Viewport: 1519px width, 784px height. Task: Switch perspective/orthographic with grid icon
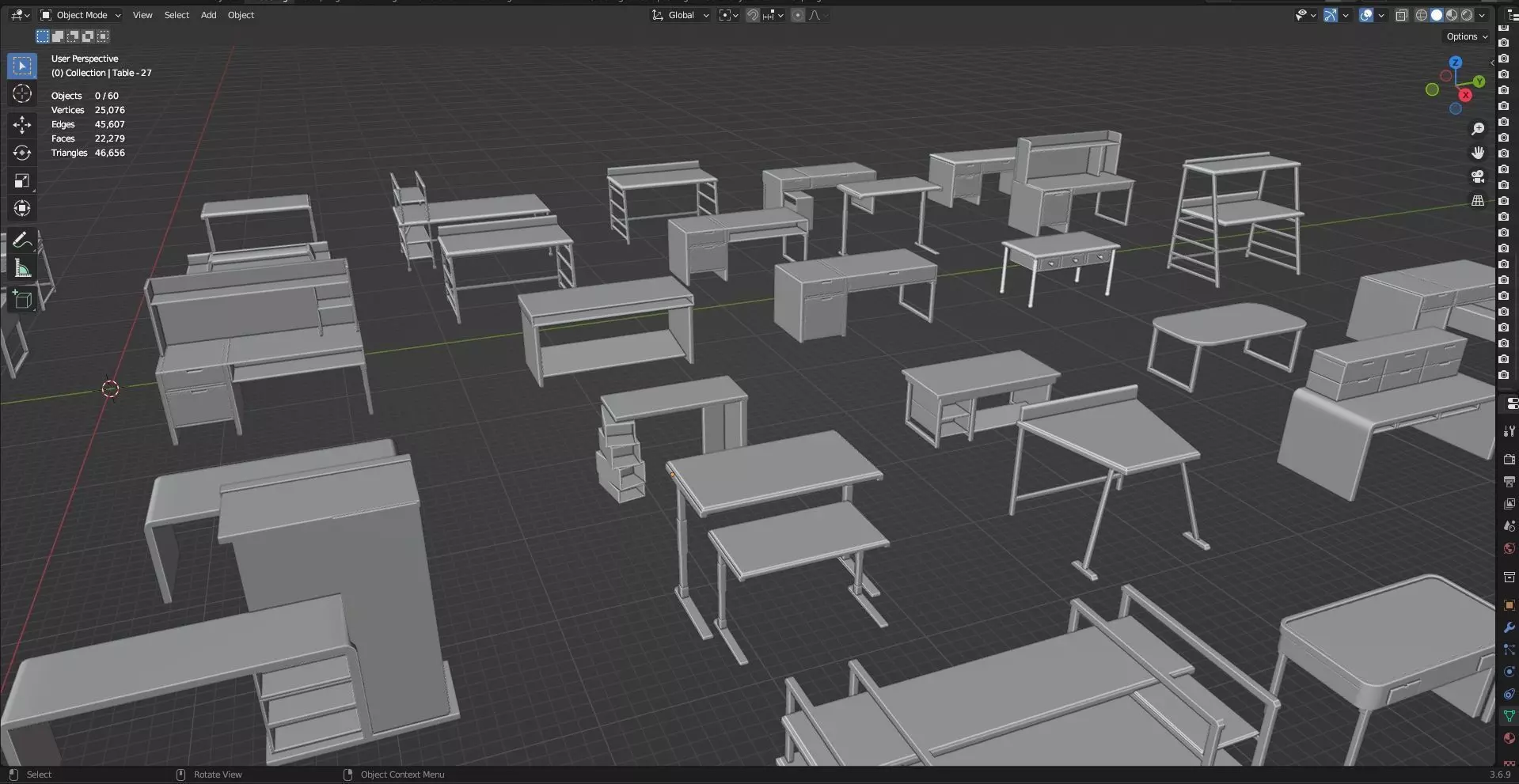(1477, 201)
